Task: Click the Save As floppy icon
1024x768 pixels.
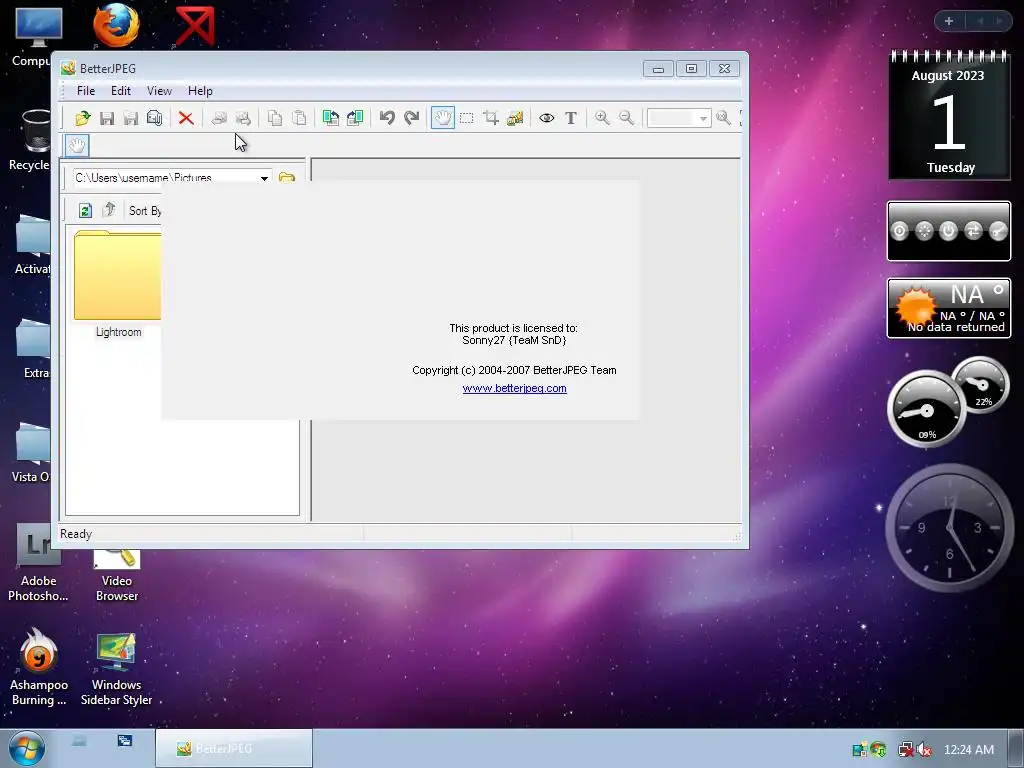Action: 131,118
